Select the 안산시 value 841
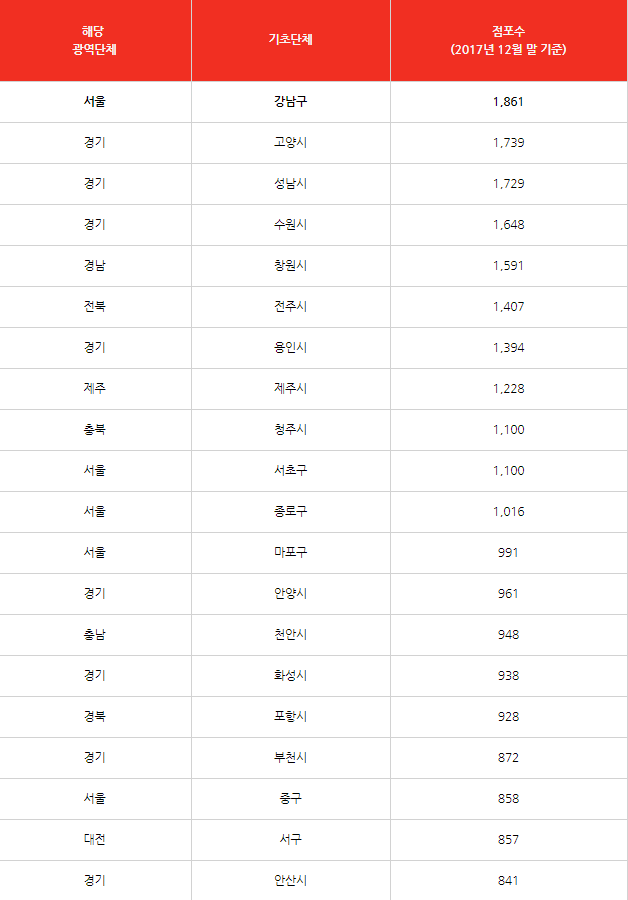Screen dimensions: 628x900 coord(509,880)
